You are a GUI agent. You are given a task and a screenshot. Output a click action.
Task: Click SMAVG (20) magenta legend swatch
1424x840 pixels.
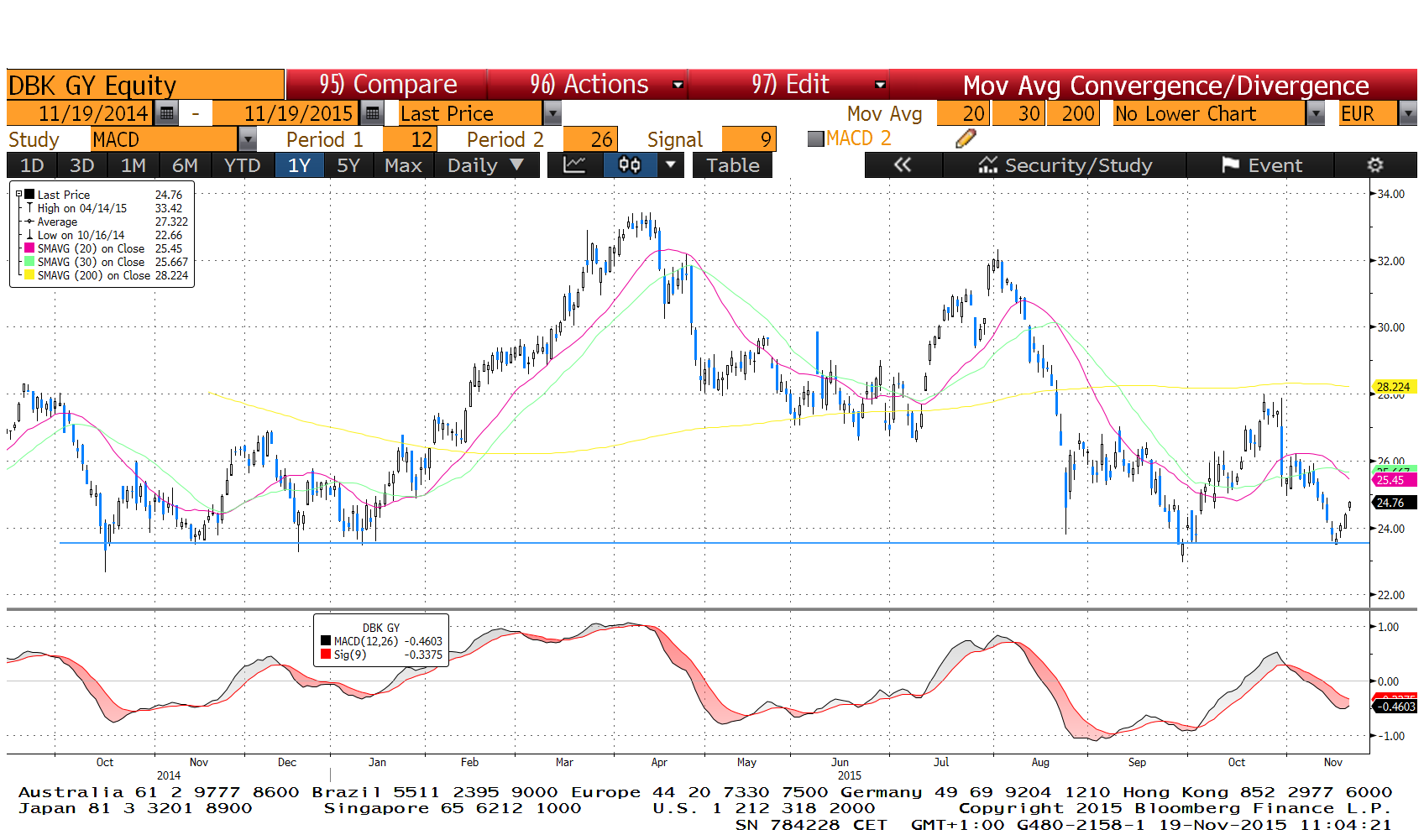[29, 248]
